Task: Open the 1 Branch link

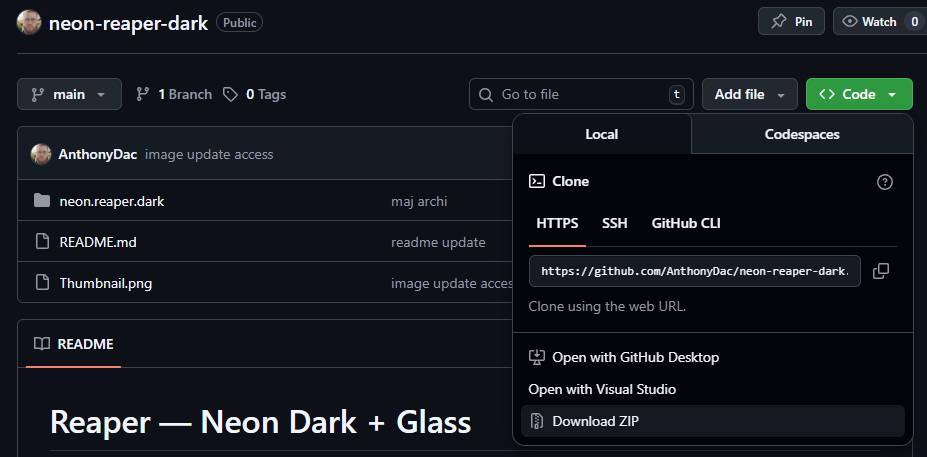Action: 174,94
